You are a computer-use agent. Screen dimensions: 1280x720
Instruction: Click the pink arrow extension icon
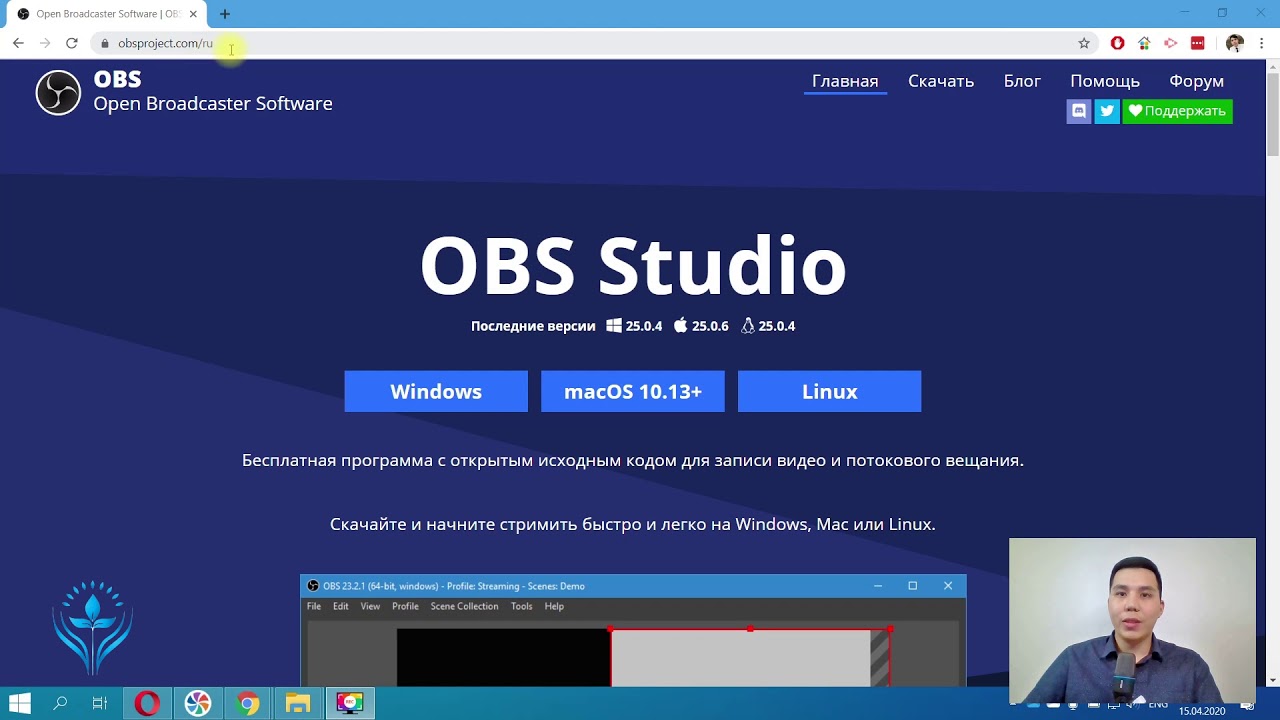tap(1171, 43)
